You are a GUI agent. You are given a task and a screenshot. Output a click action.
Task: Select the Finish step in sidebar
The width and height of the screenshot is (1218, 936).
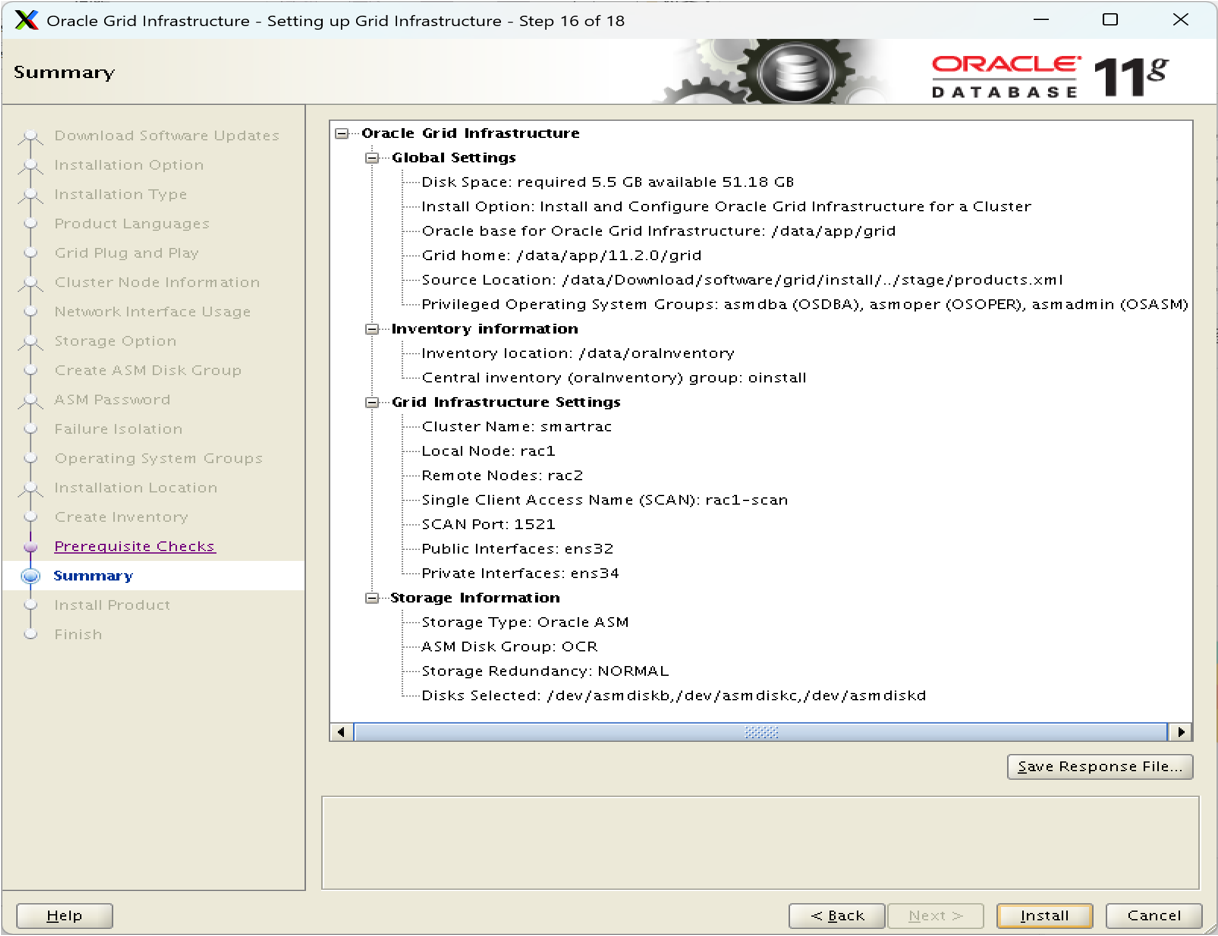tap(78, 634)
